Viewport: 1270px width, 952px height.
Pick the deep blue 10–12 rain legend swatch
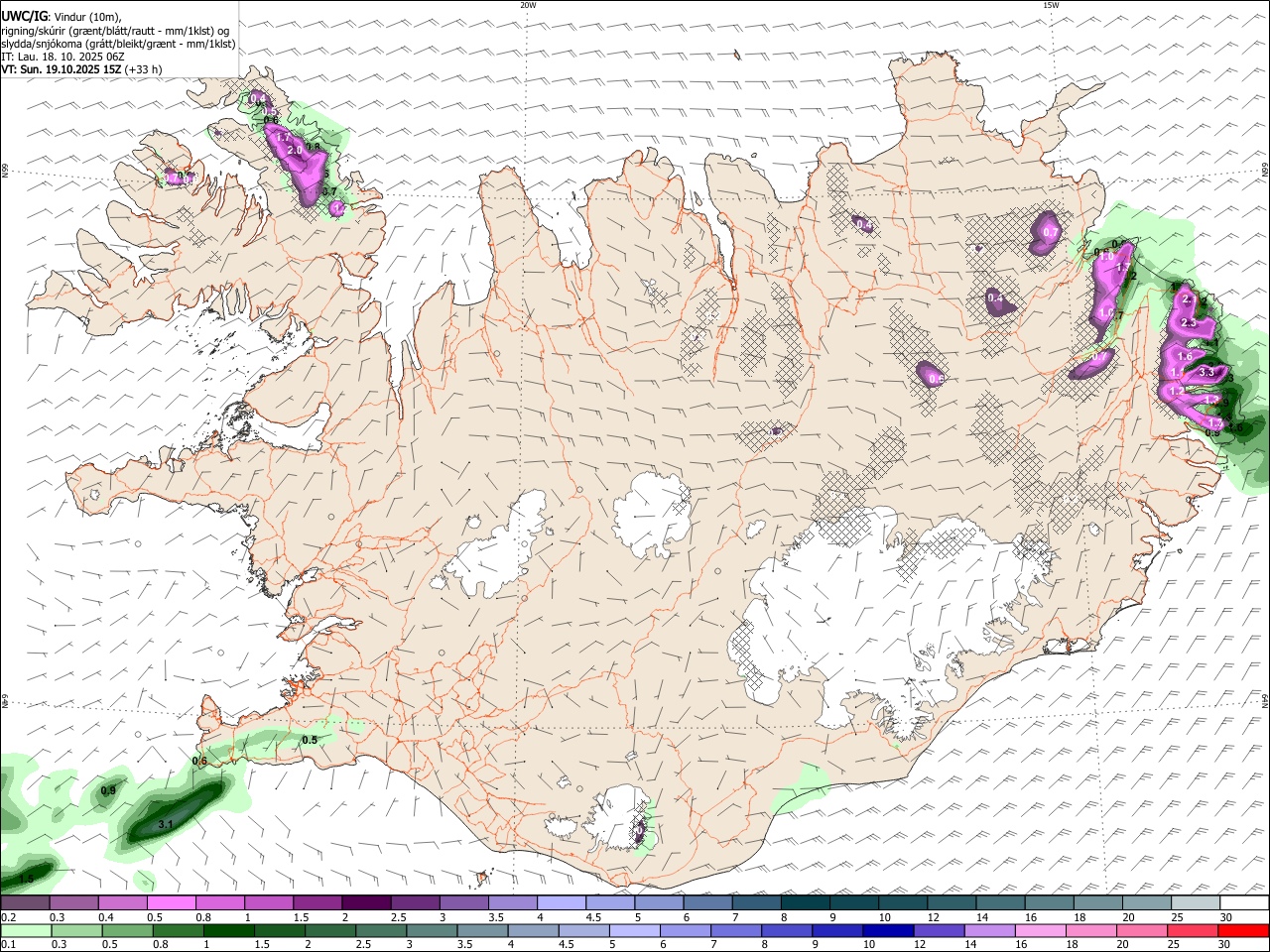click(x=889, y=930)
